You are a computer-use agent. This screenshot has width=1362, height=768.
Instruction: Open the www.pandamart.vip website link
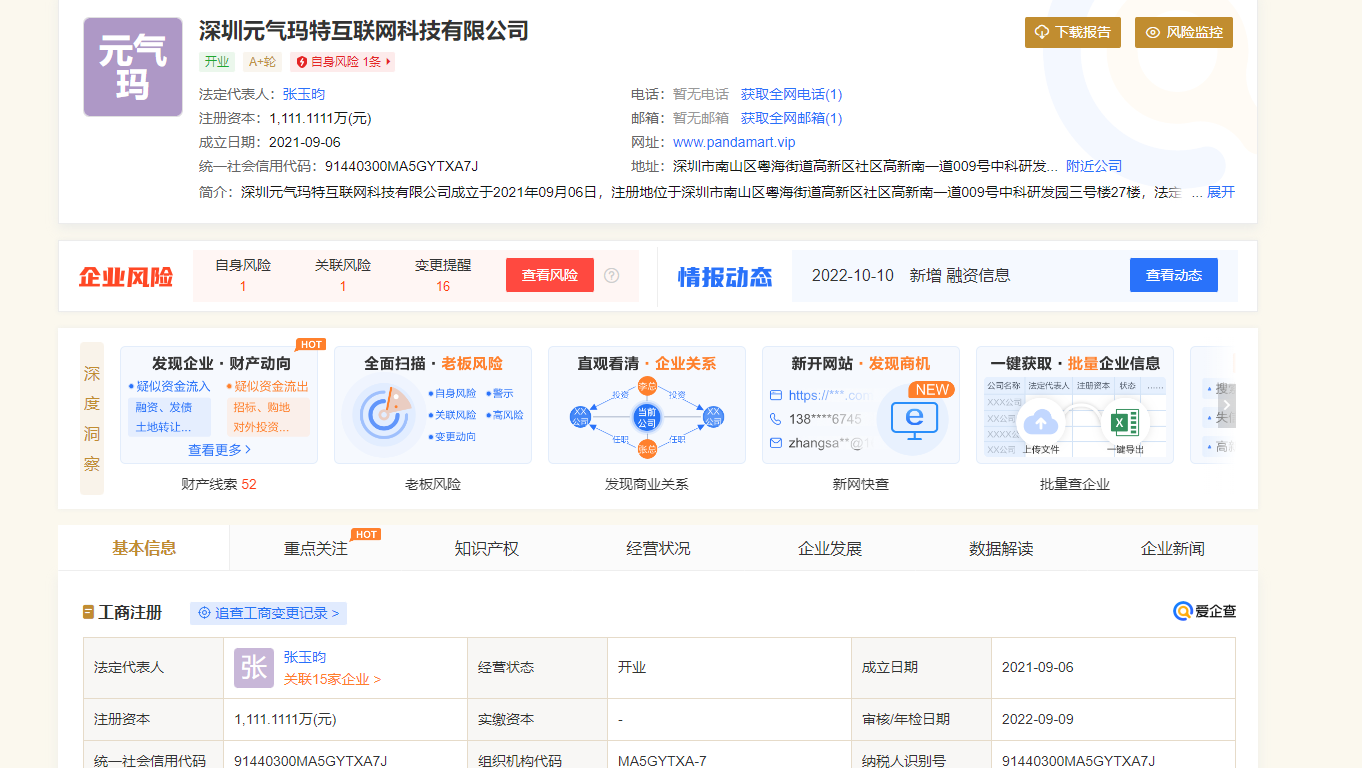pos(734,142)
